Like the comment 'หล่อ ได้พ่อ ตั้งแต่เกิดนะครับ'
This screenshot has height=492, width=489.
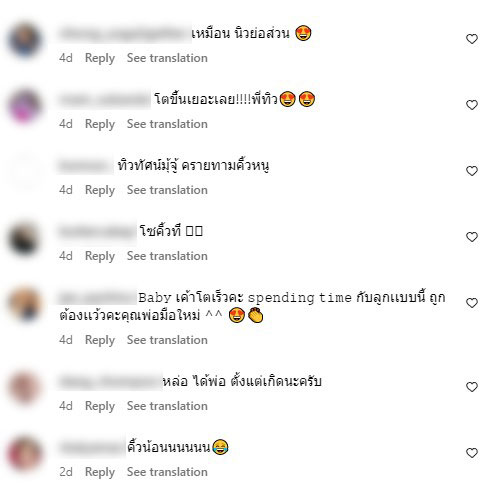pos(472,387)
